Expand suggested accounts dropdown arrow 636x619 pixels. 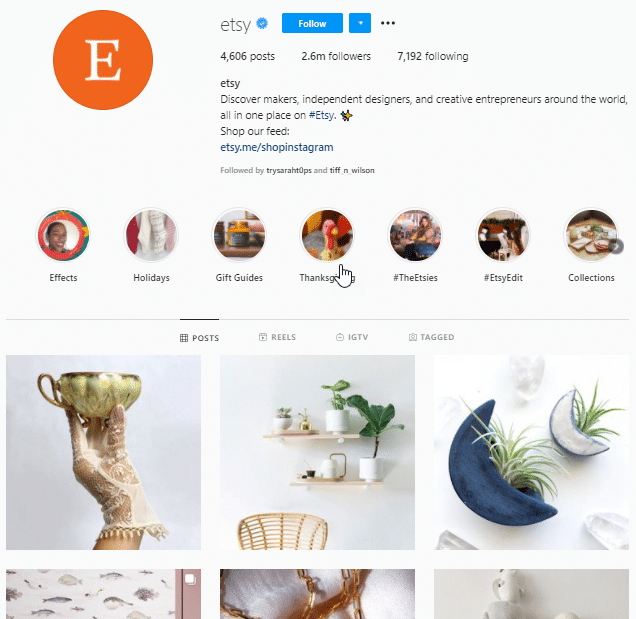click(360, 23)
